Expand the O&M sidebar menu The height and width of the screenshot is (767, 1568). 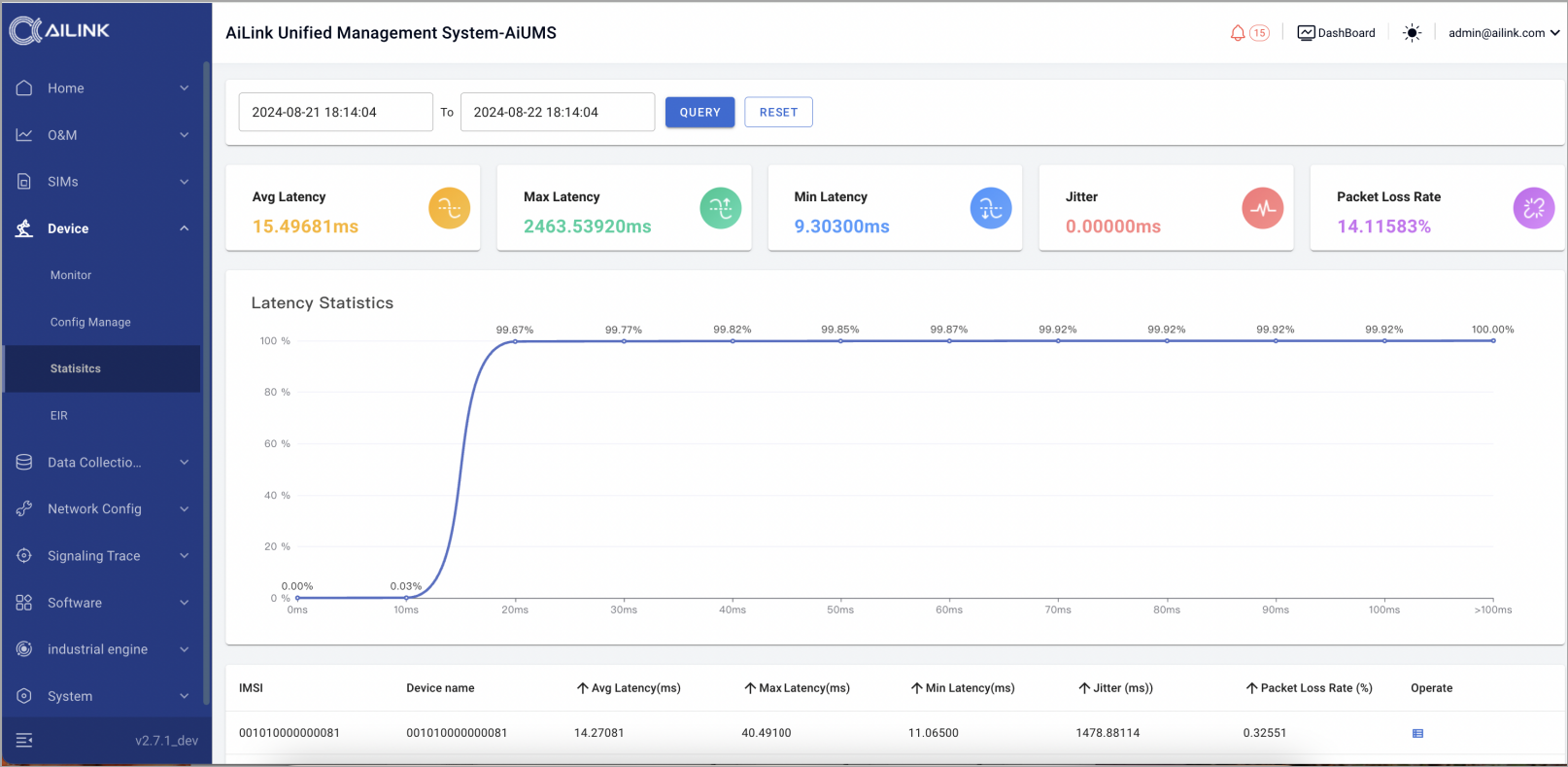(102, 135)
